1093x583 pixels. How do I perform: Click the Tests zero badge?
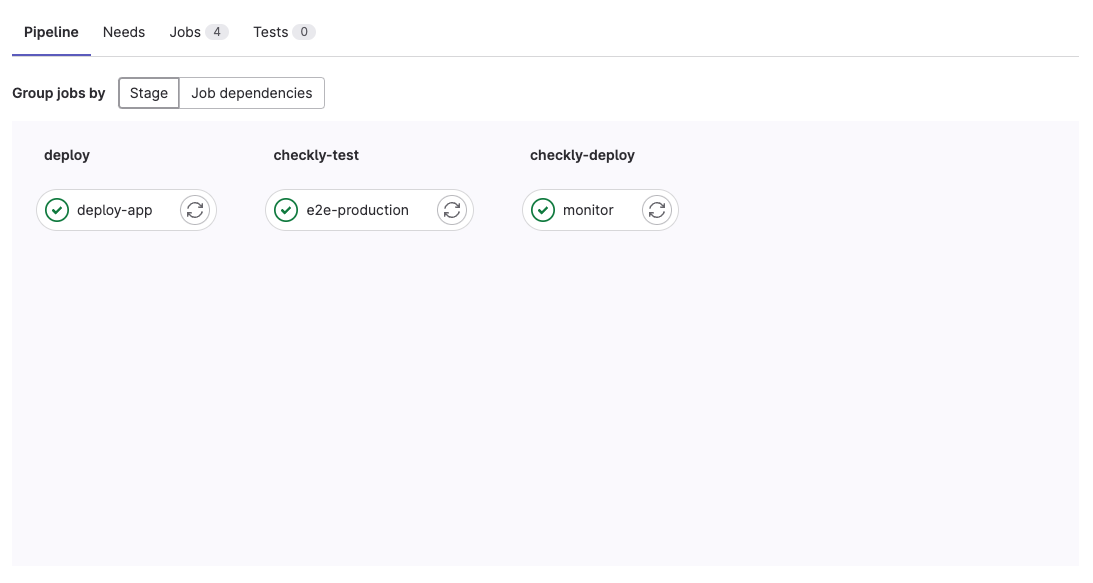click(306, 31)
